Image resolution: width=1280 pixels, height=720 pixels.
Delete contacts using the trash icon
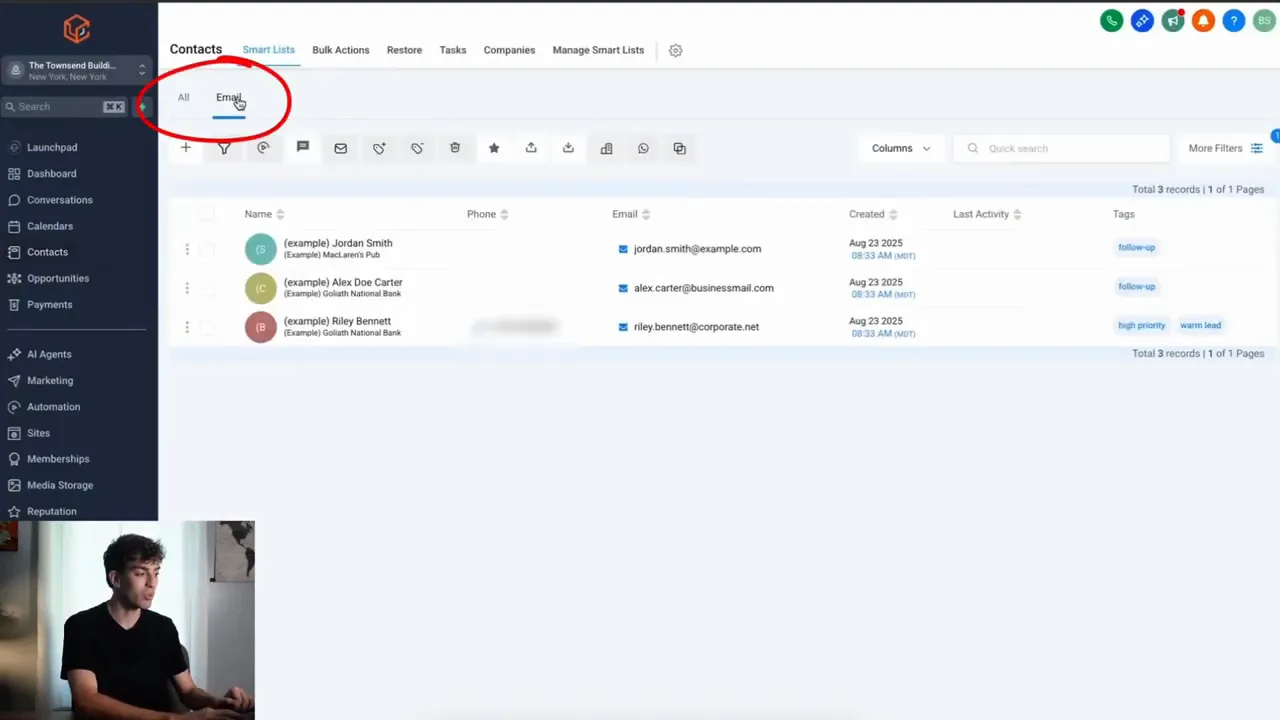455,148
